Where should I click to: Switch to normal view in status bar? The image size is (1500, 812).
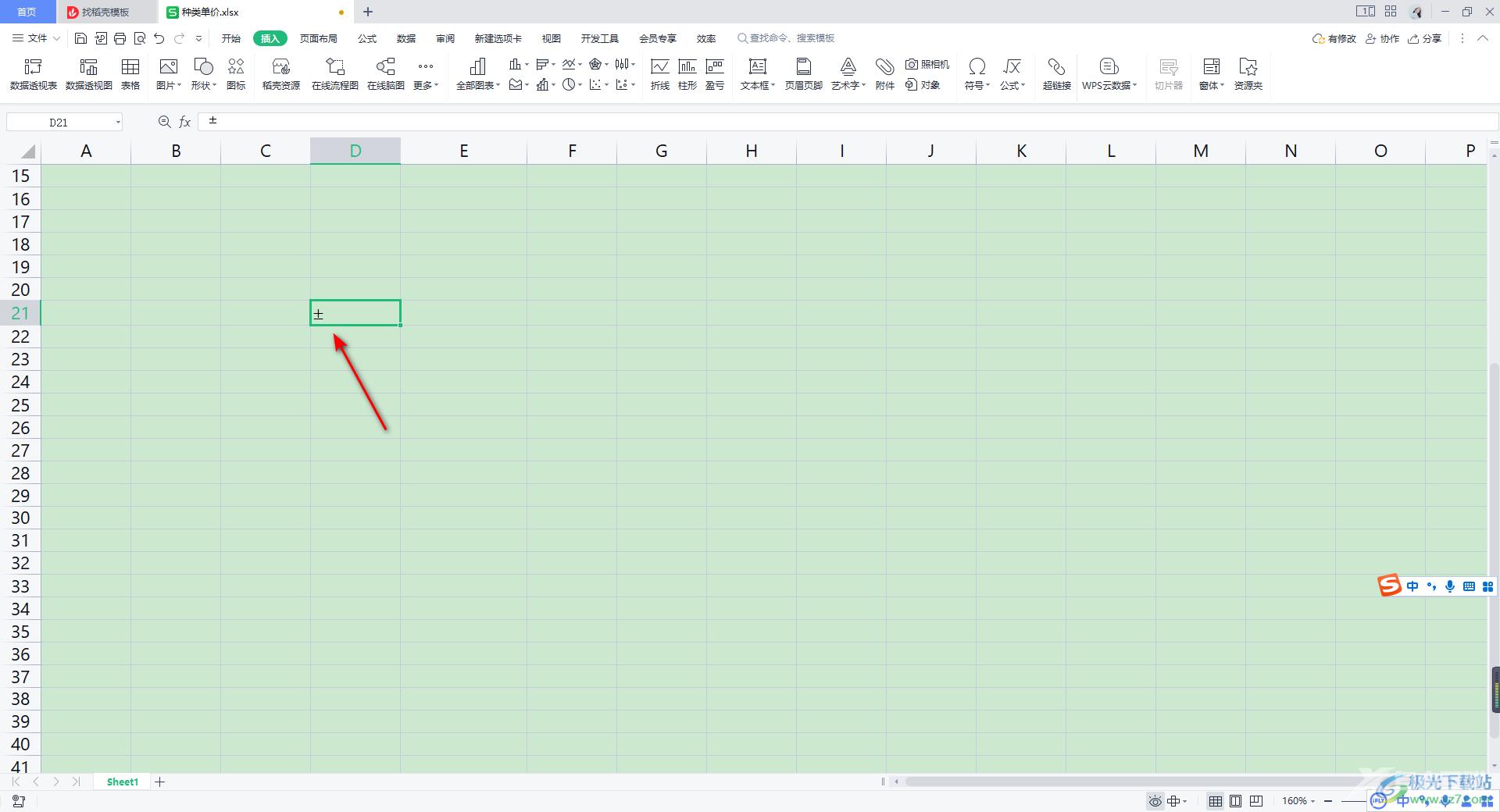pyautogui.click(x=1216, y=801)
